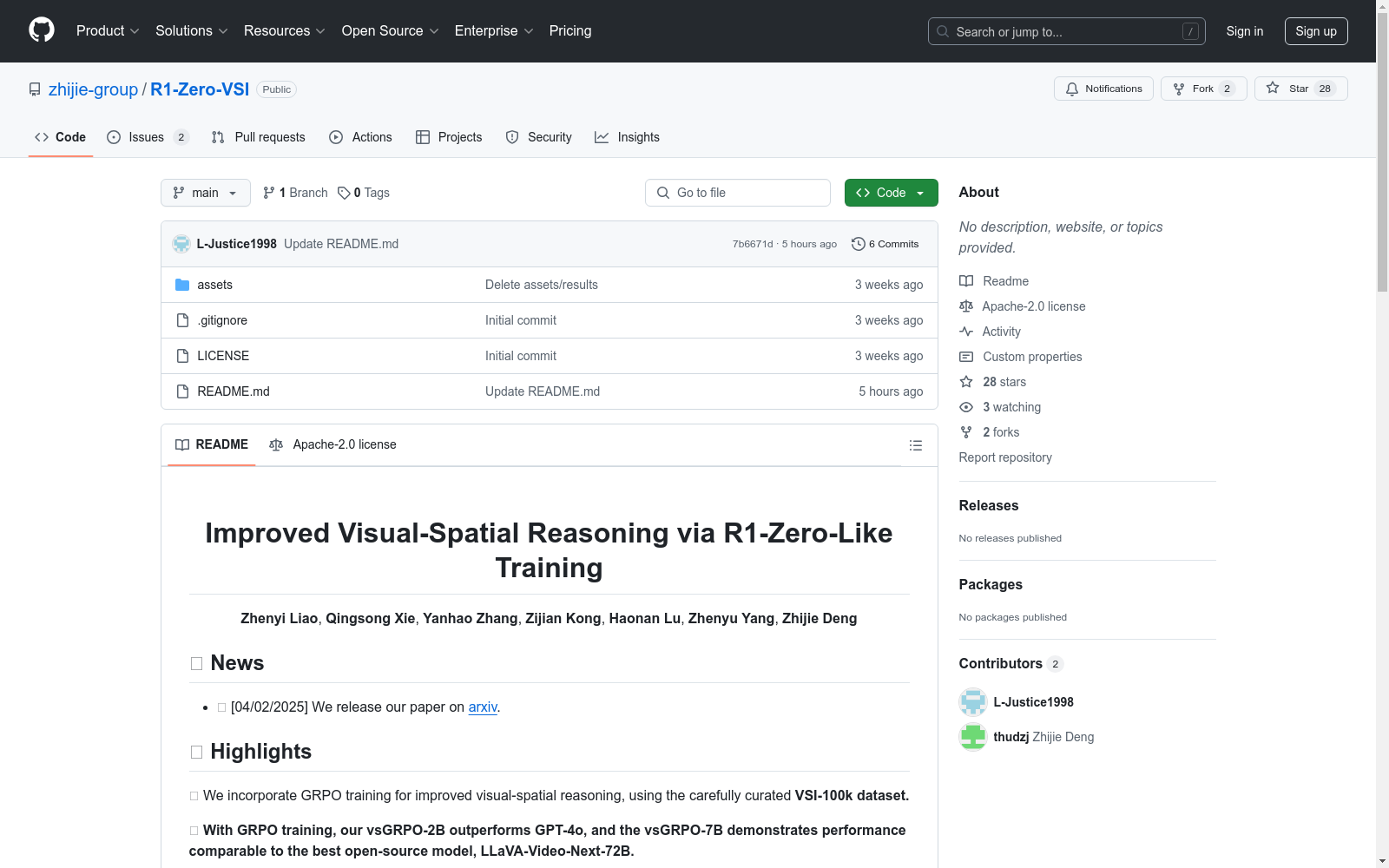Switch to the Actions tab

(x=361, y=137)
